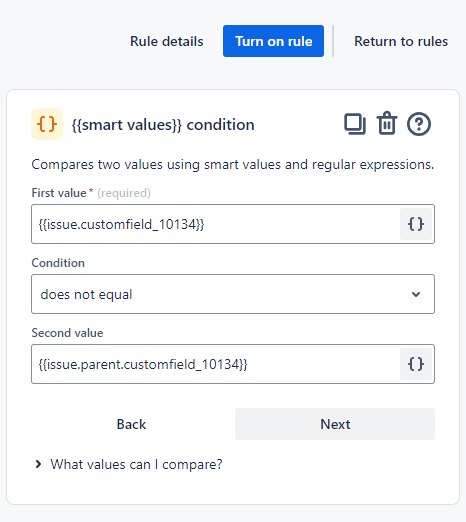This screenshot has height=522, width=466.
Task: Click the Next button
Action: [x=335, y=424]
